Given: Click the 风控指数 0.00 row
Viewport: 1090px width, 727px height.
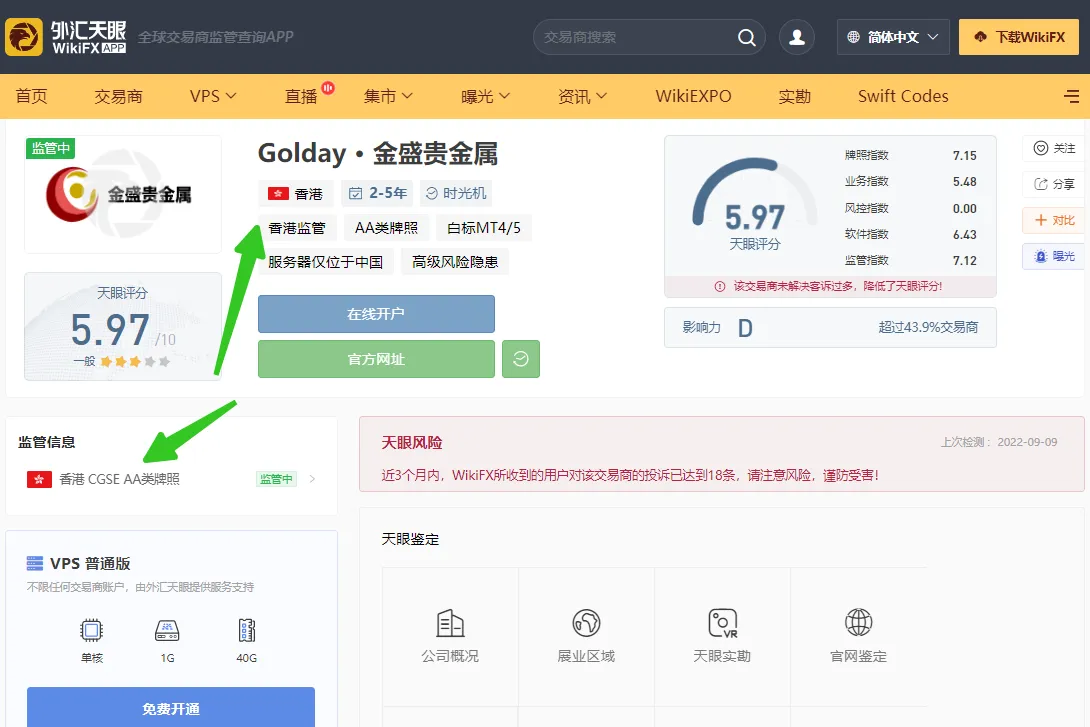Looking at the screenshot, I should (x=911, y=208).
